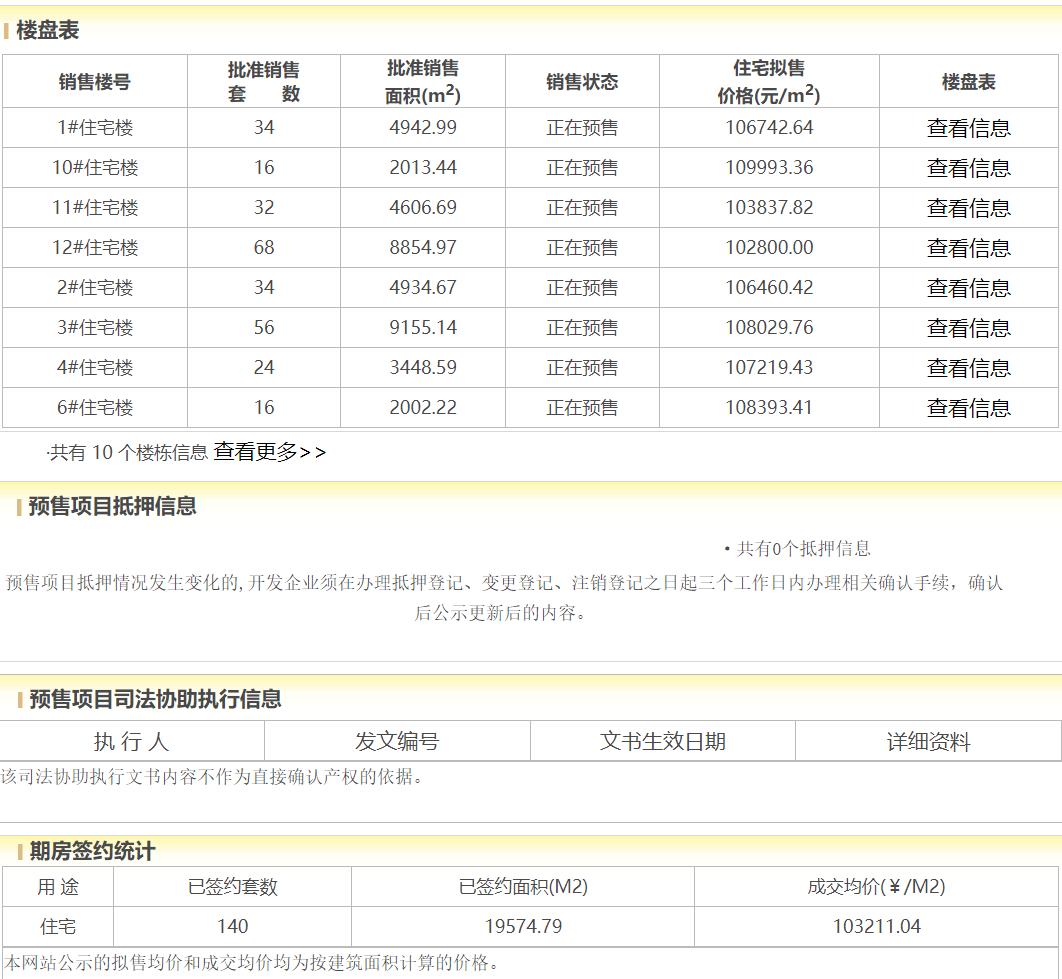Open 查看信息 for 10#住宅楼

pos(969,168)
